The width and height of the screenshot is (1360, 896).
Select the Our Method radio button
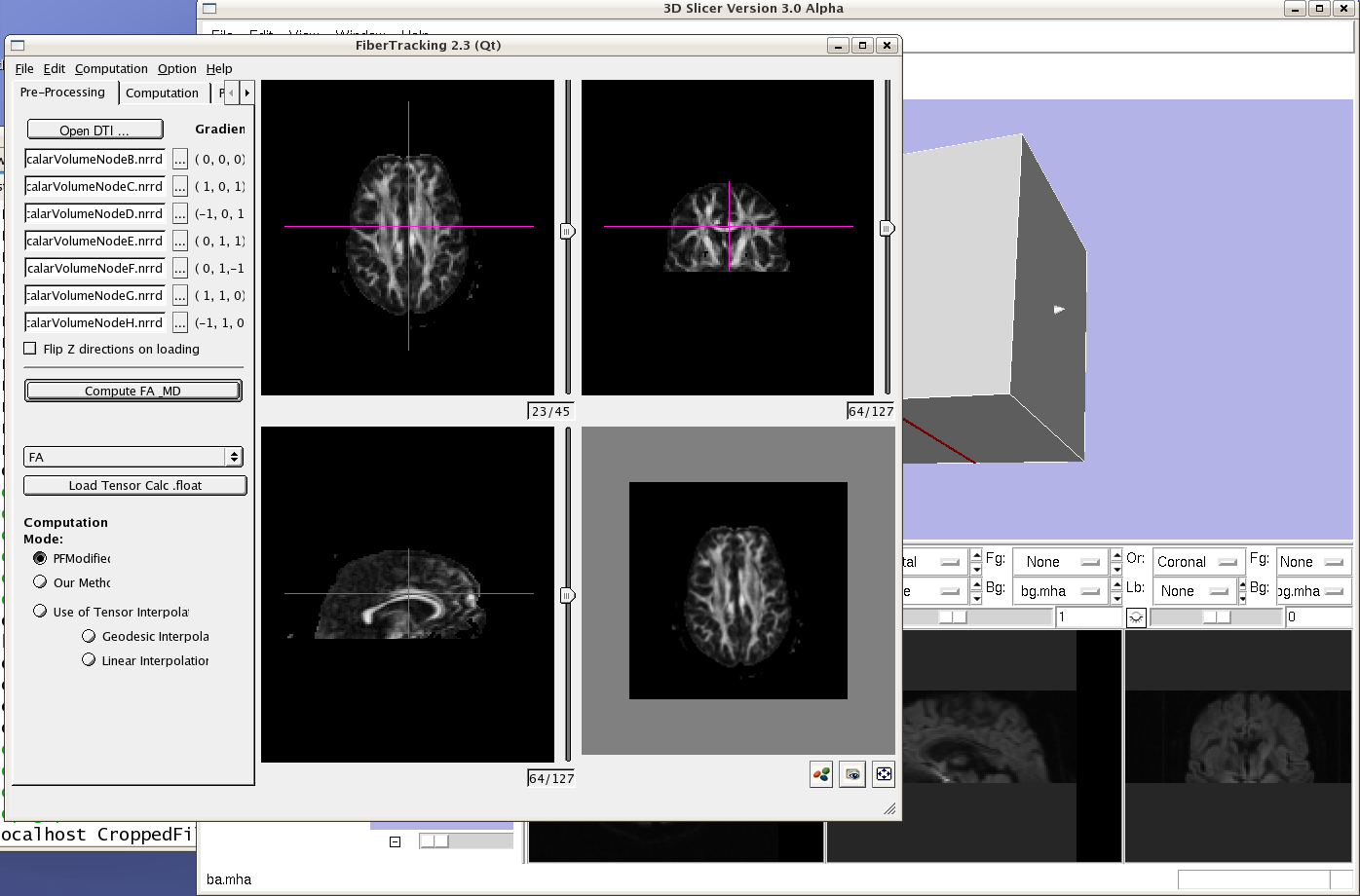click(40, 582)
